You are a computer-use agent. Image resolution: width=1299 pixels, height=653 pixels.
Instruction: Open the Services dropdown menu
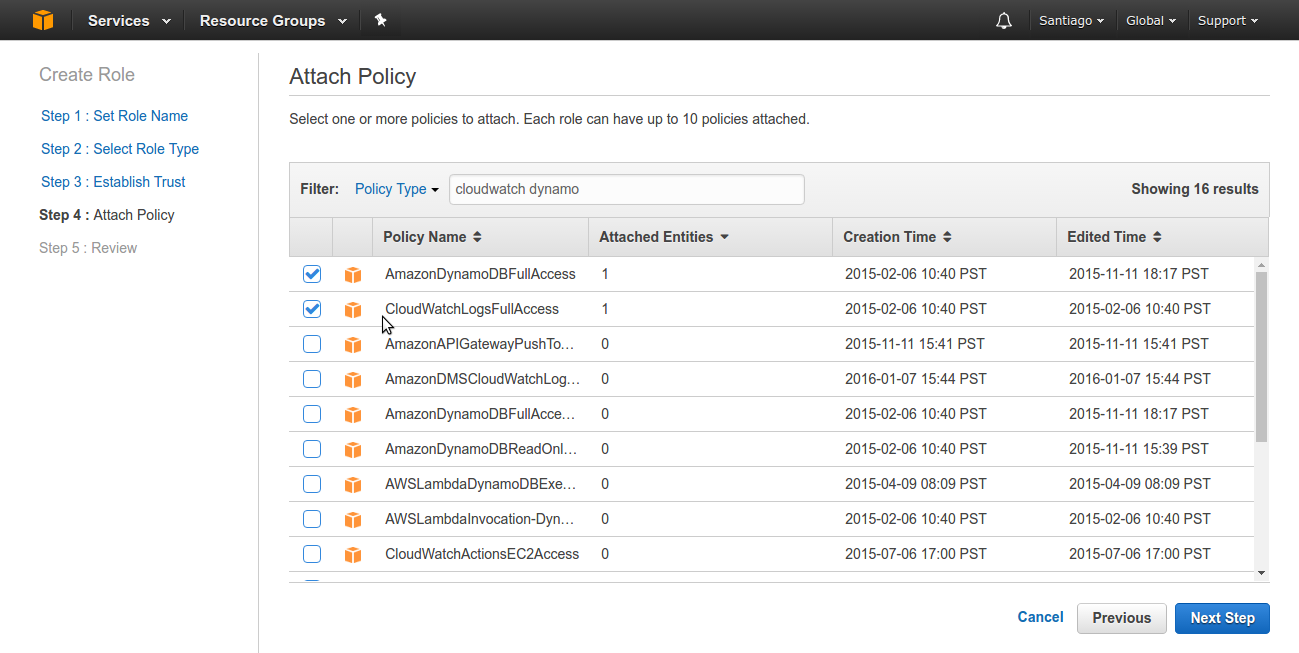click(129, 20)
